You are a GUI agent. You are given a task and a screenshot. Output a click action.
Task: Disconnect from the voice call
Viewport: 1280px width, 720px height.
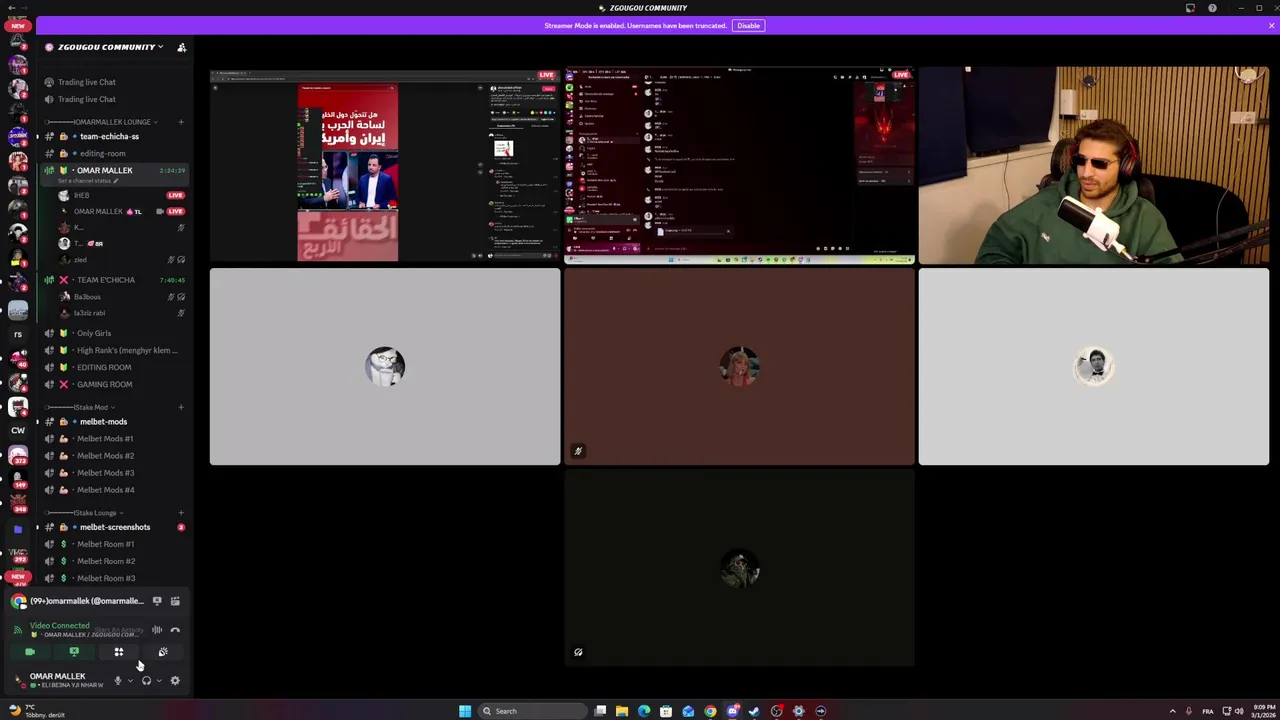[175, 630]
